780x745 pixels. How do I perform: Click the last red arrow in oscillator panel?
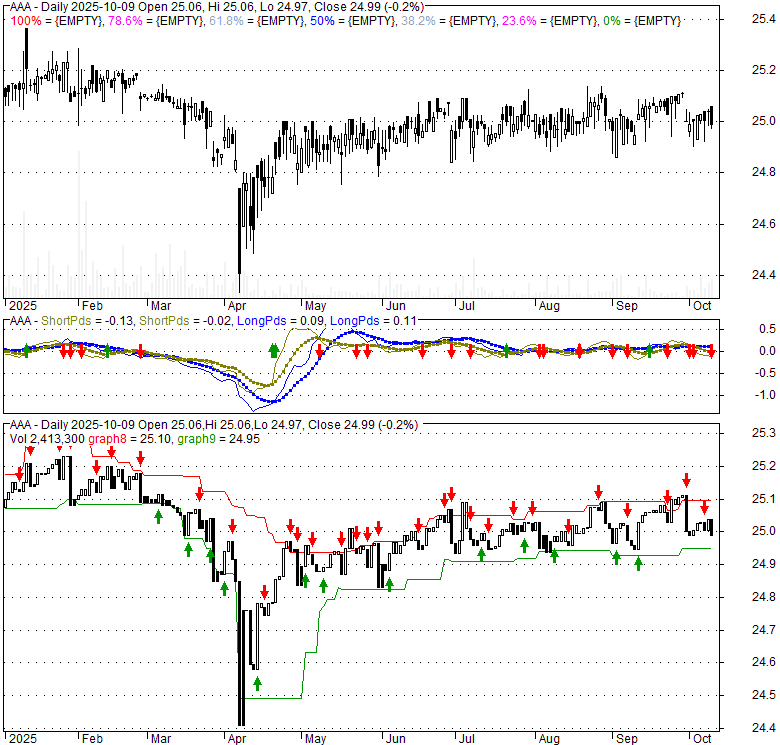coord(711,351)
